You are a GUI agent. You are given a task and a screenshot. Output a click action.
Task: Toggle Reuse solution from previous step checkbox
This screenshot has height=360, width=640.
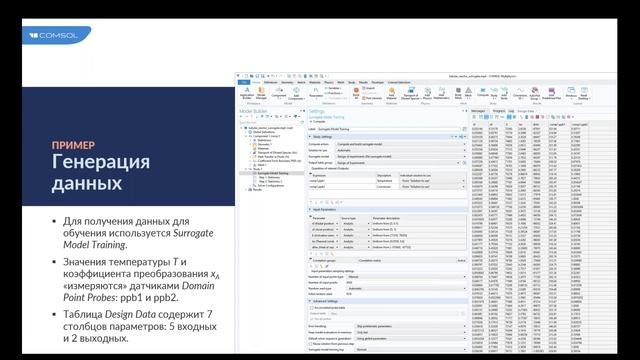pos(311,344)
